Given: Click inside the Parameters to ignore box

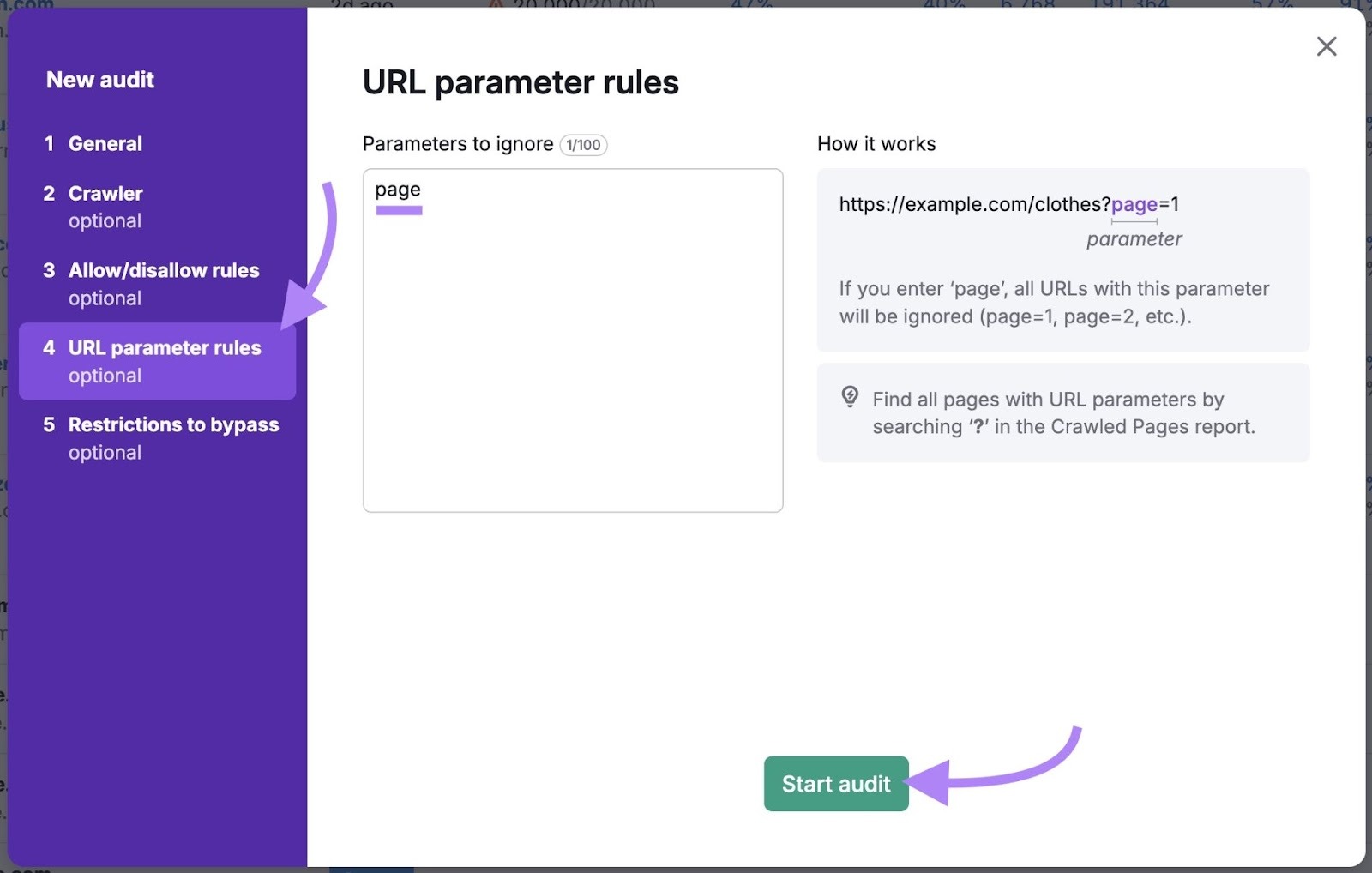Looking at the screenshot, I should [x=573, y=343].
